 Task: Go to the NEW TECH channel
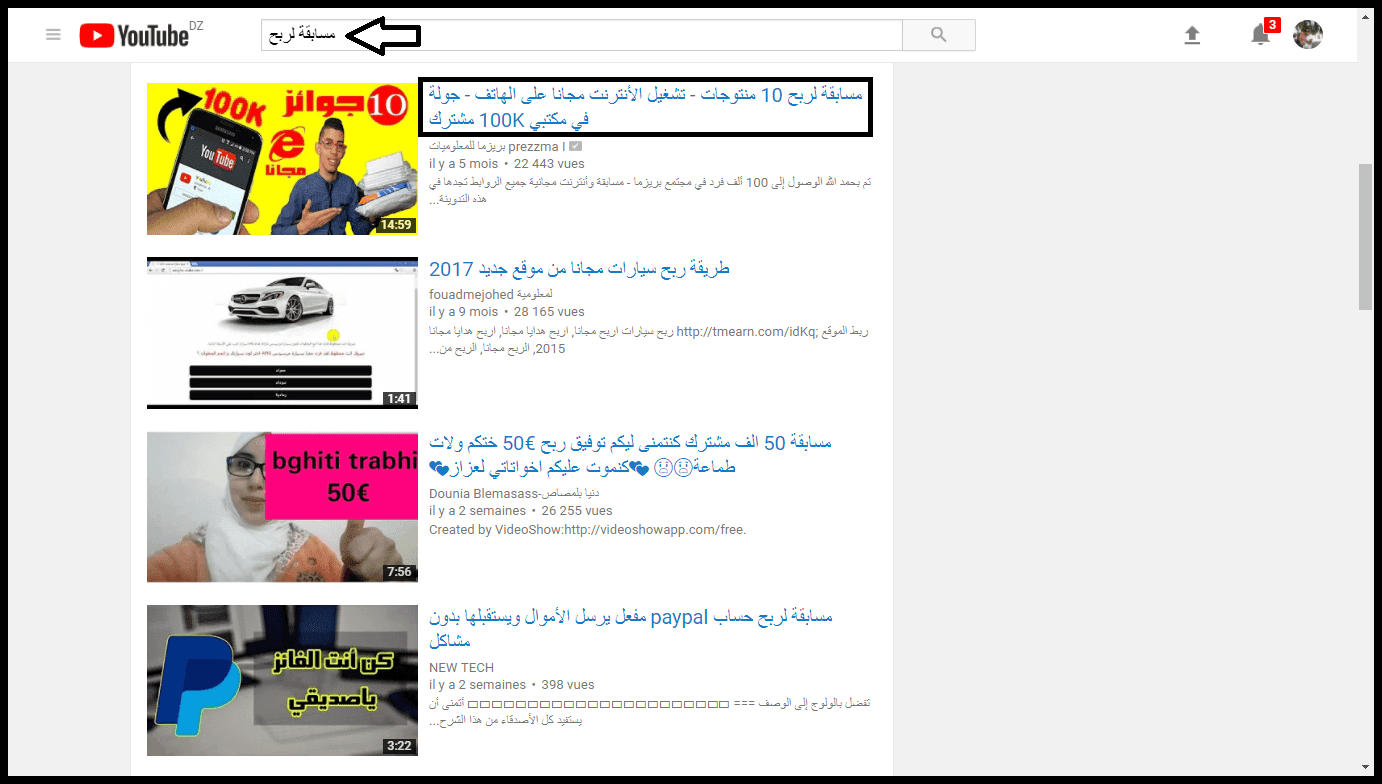click(461, 667)
